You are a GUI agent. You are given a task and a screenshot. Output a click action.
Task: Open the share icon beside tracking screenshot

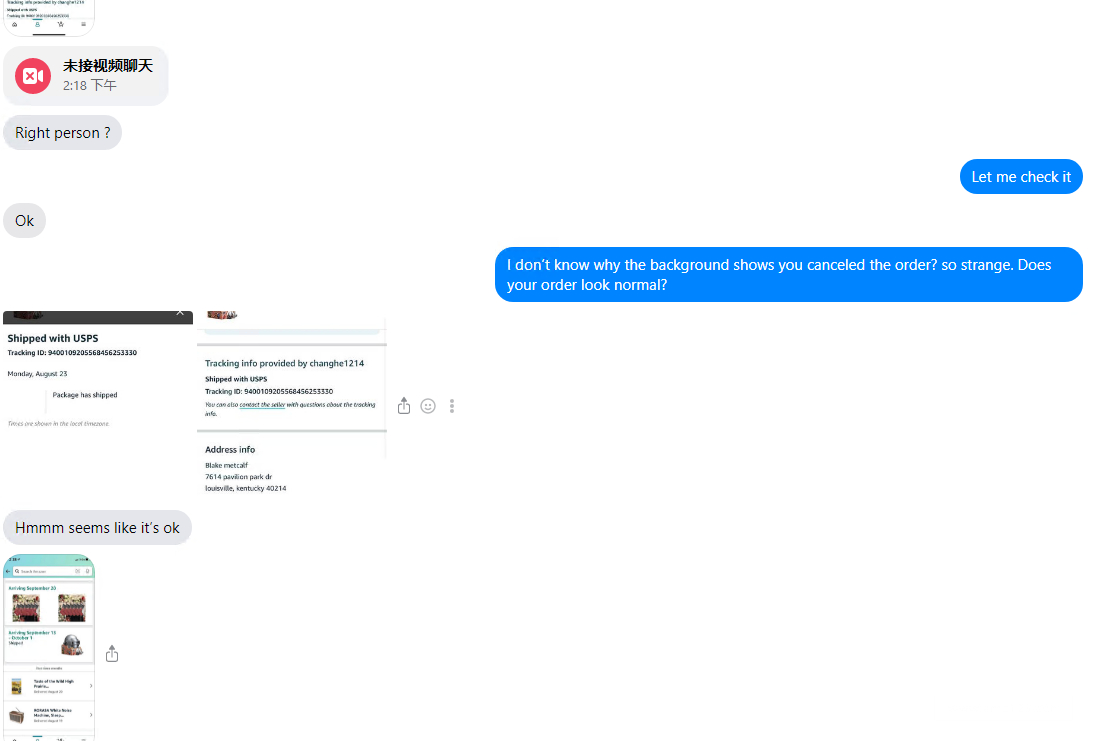tap(404, 406)
